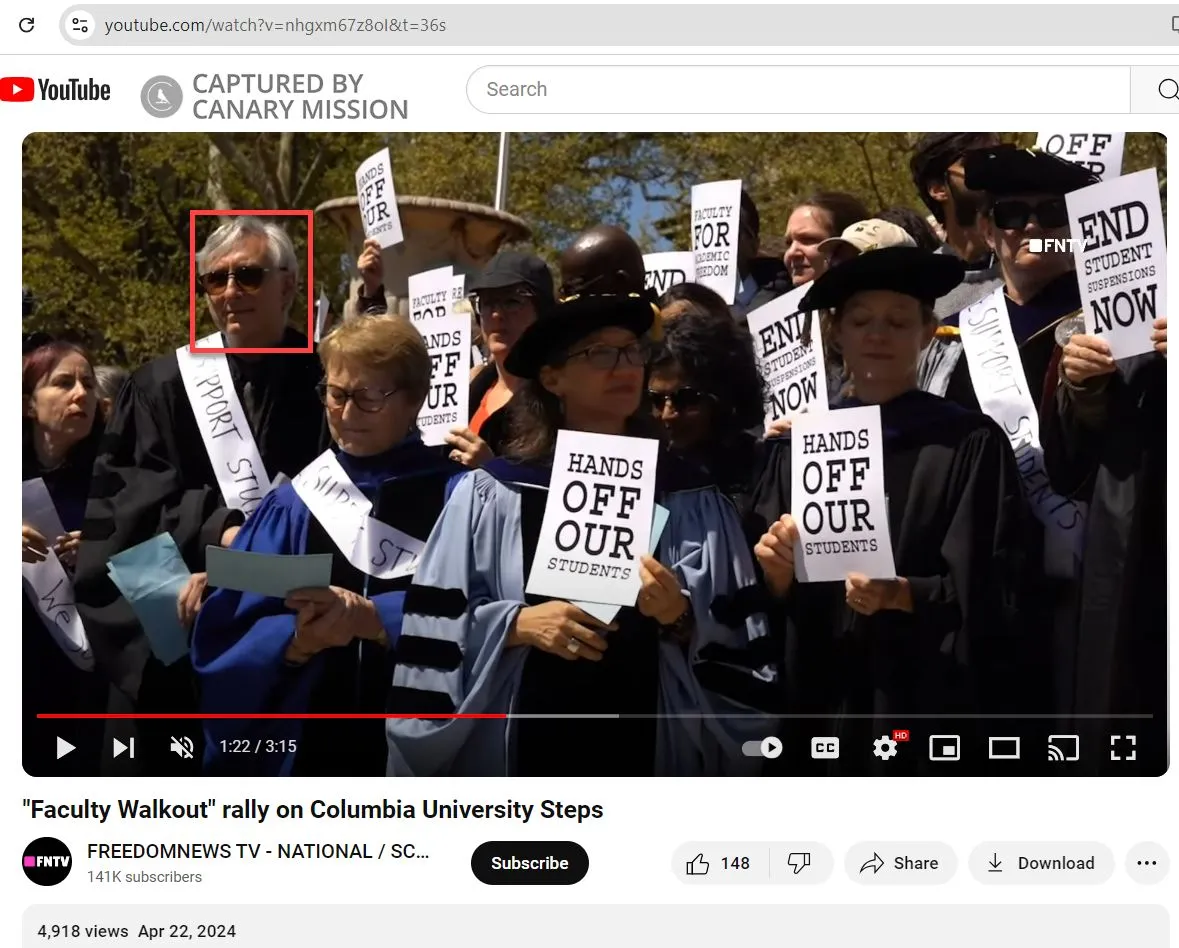Screen dimensions: 1179x948
Task: Activate miniplayer mode
Action: point(944,747)
